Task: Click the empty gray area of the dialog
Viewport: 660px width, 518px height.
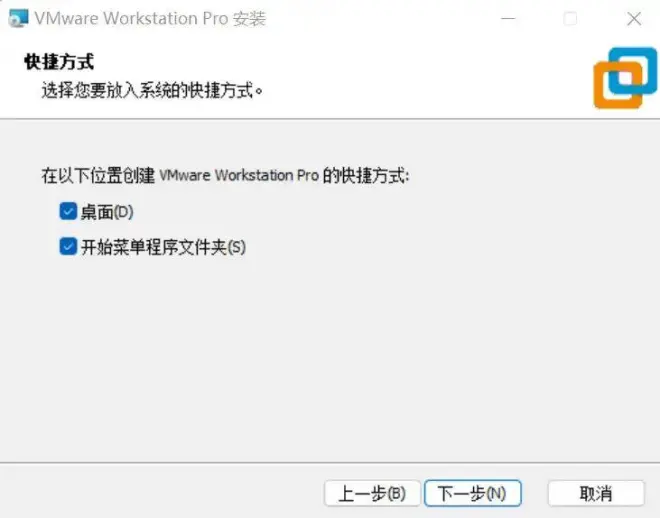Action: click(330, 358)
